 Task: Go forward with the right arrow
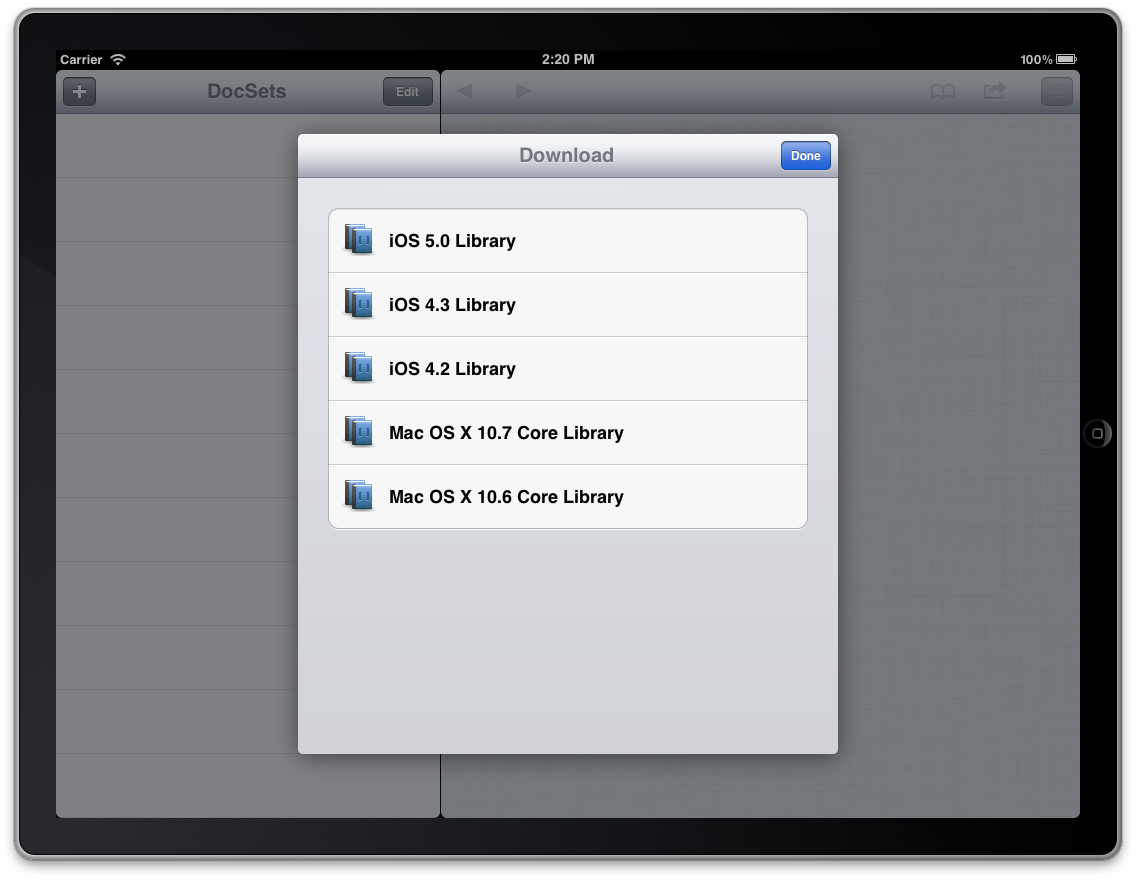tap(522, 91)
